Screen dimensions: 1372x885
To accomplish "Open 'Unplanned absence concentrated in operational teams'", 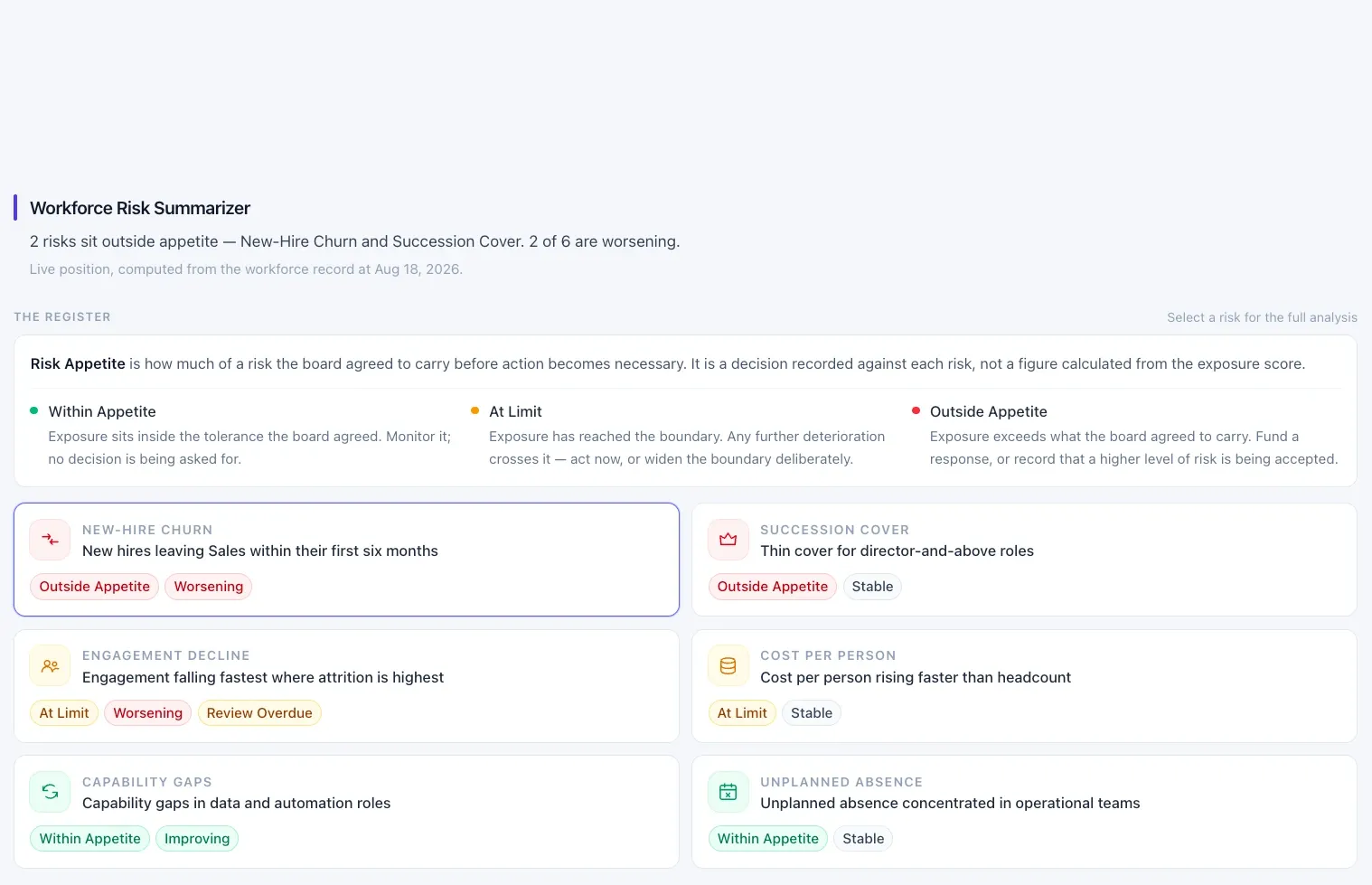I will 950,804.
